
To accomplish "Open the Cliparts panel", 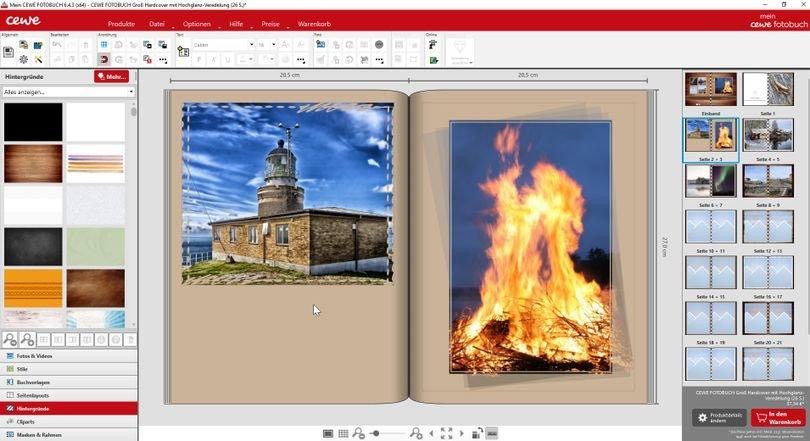I will 69,421.
